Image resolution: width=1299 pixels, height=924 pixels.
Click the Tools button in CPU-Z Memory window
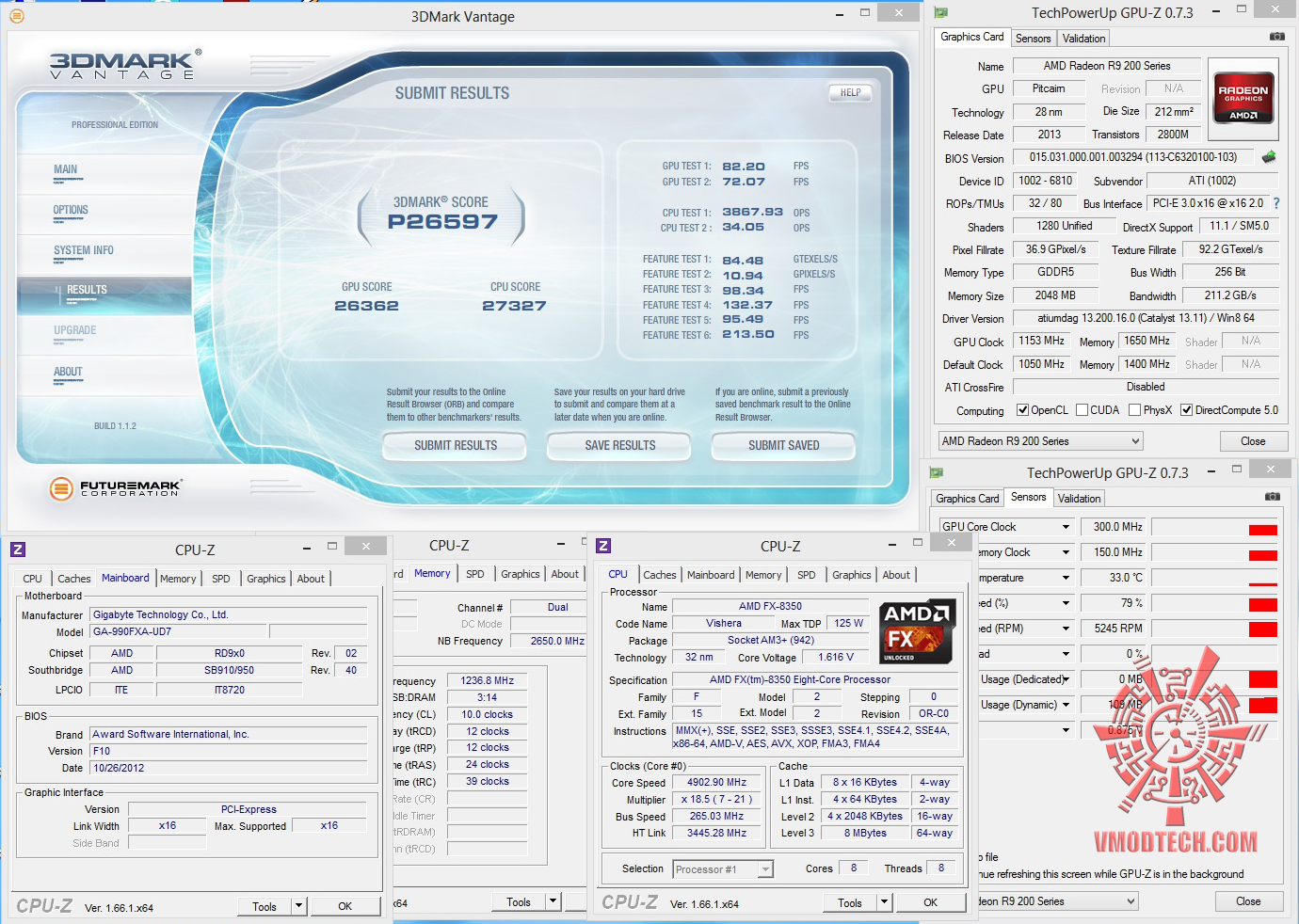click(519, 902)
